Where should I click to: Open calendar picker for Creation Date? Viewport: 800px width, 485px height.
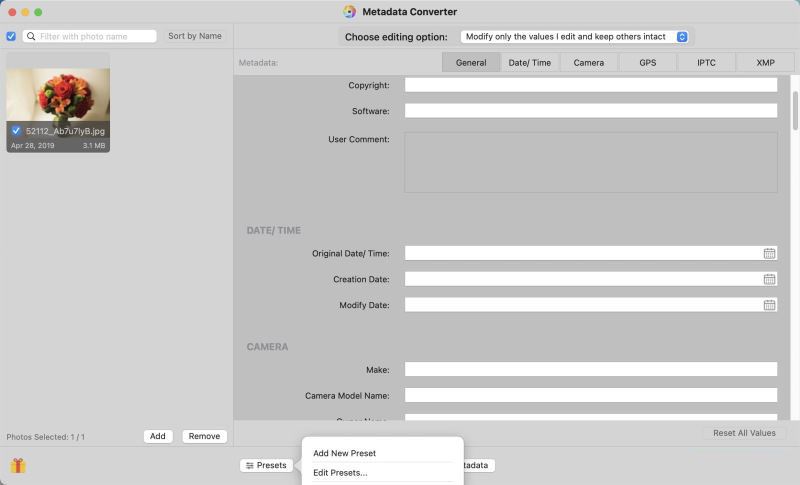[769, 279]
